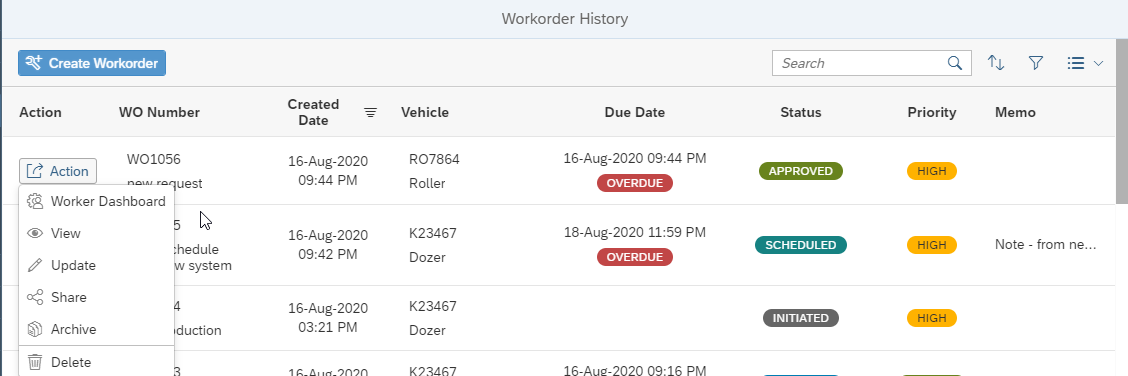Click the Priority column header

932,112
